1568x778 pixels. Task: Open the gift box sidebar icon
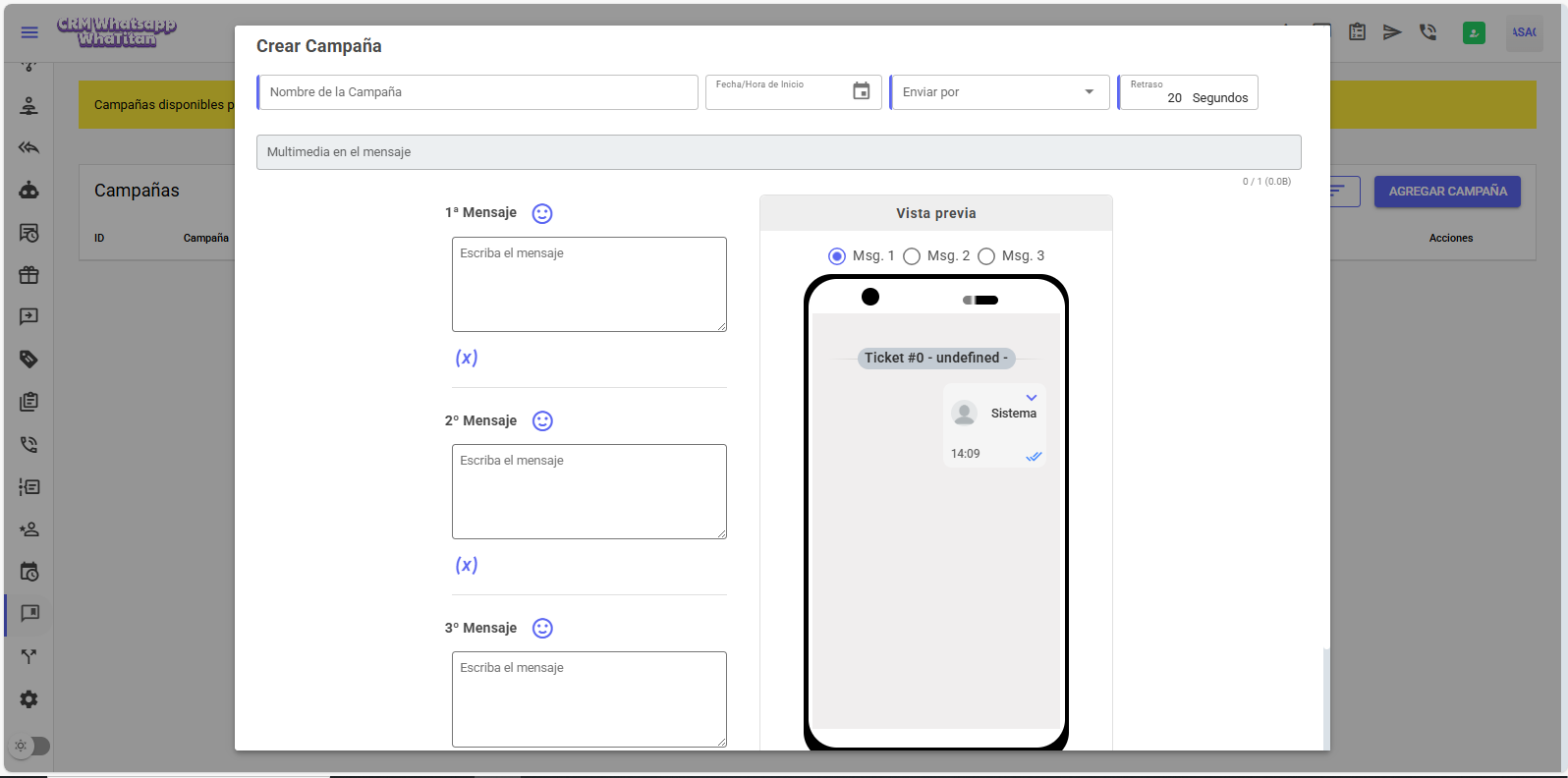pos(29,275)
